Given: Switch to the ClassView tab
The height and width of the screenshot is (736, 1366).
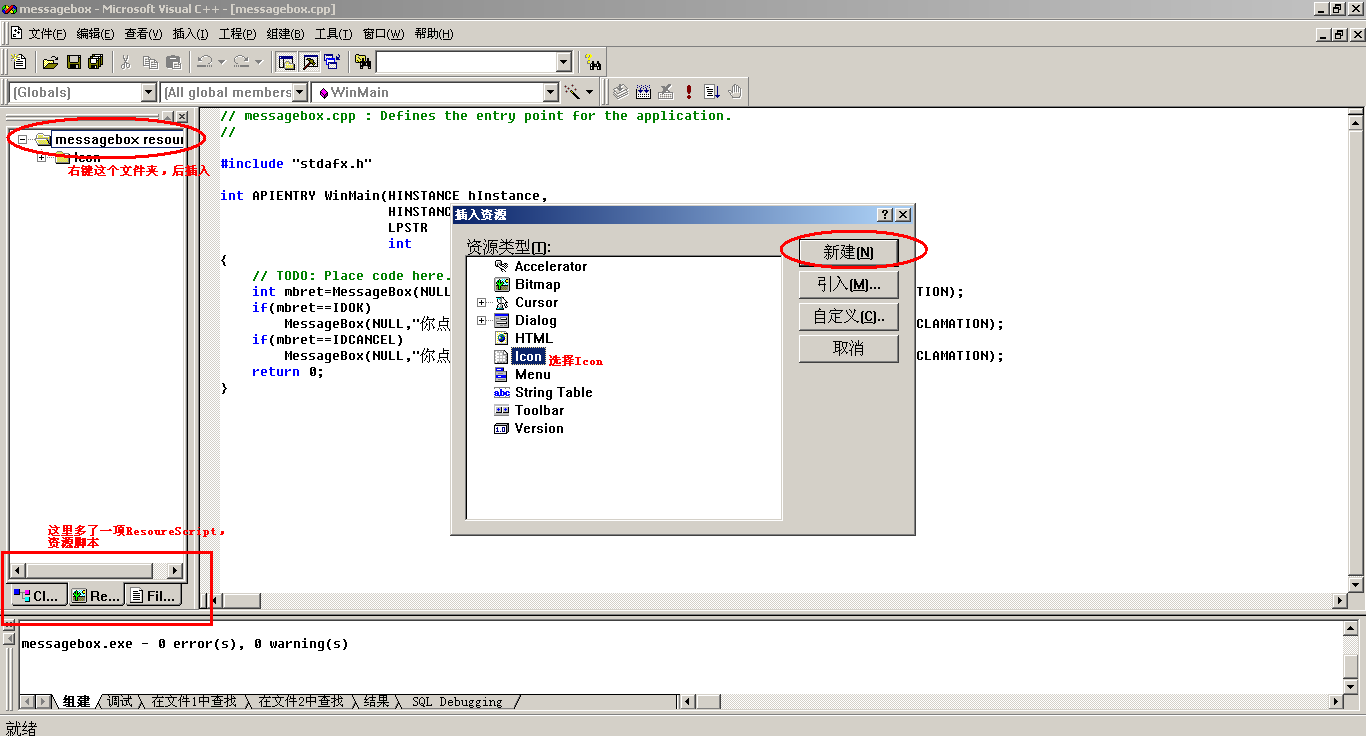Looking at the screenshot, I should point(37,595).
